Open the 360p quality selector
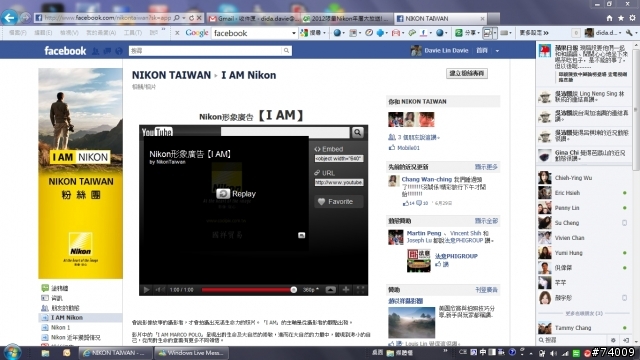The width and height of the screenshot is (640, 360). [x=311, y=290]
